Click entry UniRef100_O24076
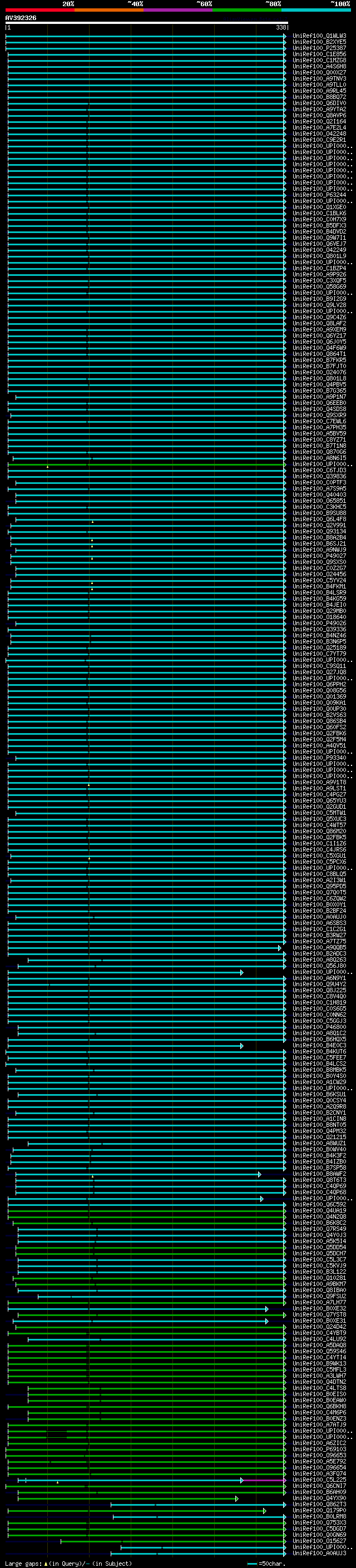Screen dimensions: 356x1568 tap(319, 372)
